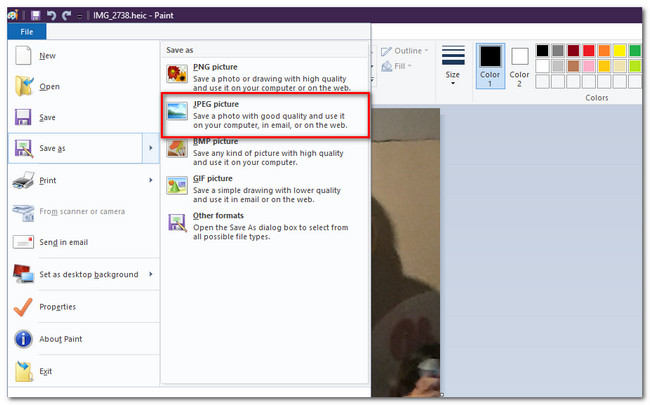
Task: Click the photo on the canvas
Action: click(x=405, y=252)
